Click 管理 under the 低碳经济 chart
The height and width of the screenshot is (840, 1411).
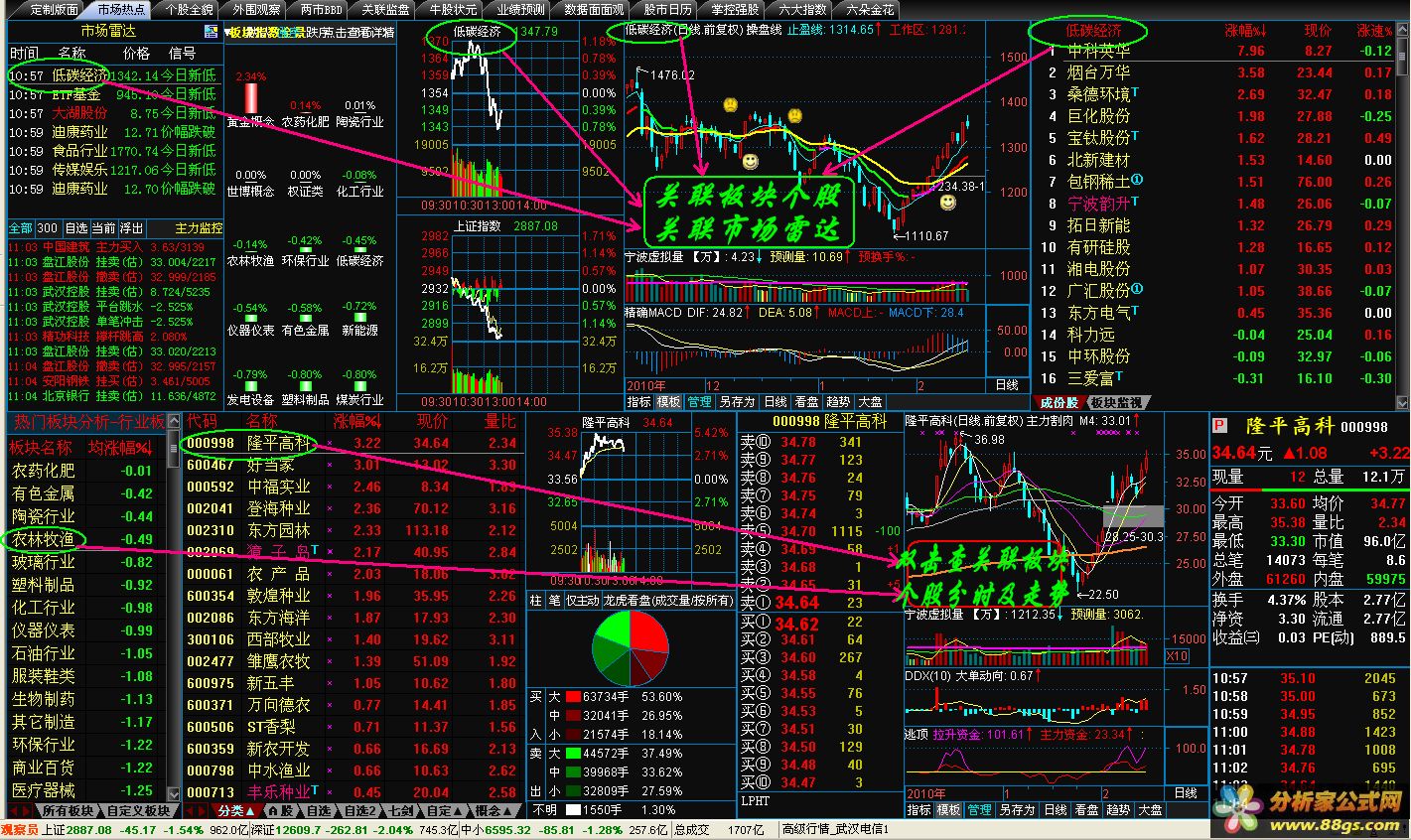(700, 402)
